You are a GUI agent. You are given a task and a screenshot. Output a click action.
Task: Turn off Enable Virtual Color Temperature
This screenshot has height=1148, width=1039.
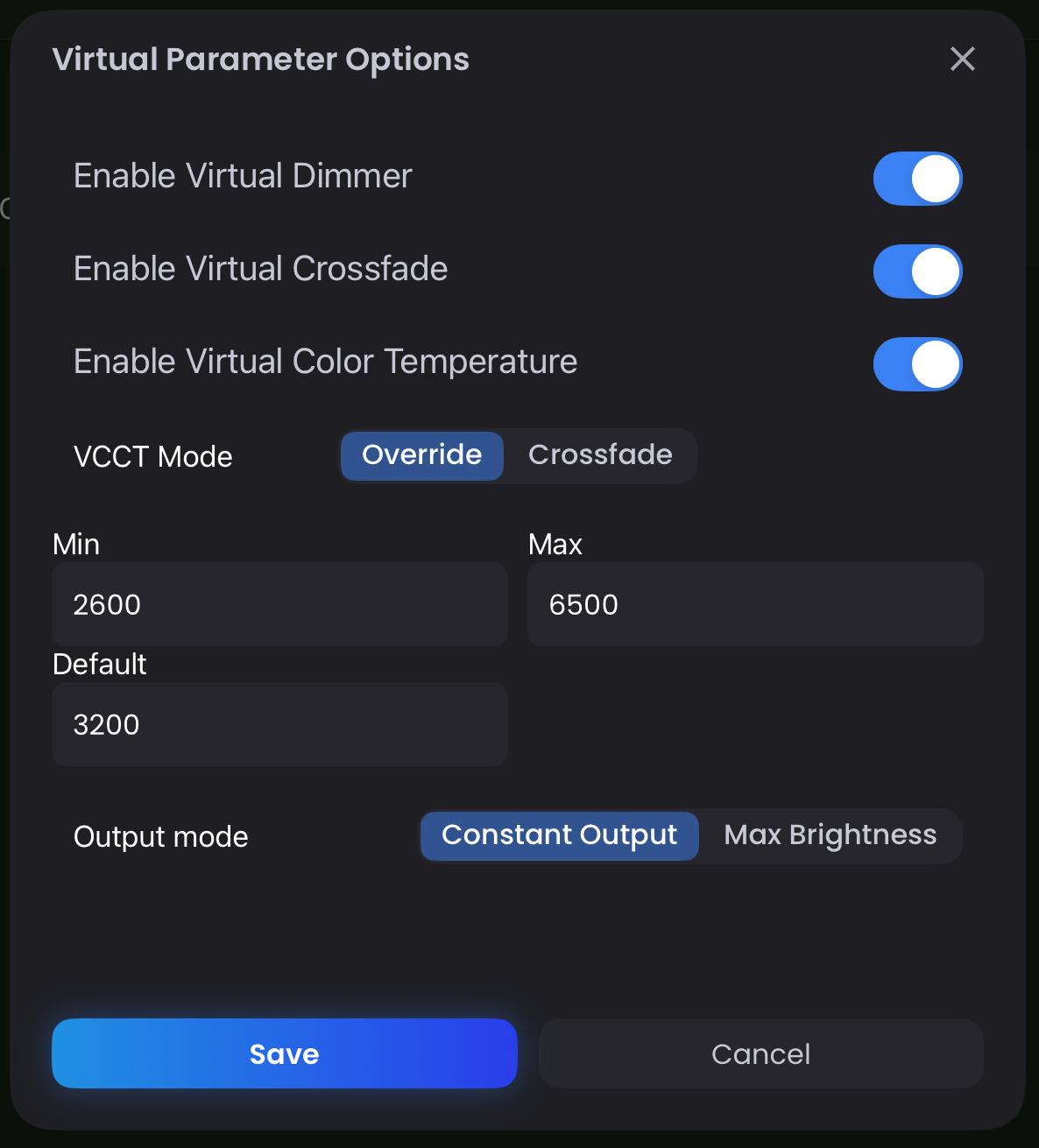pyautogui.click(x=917, y=364)
